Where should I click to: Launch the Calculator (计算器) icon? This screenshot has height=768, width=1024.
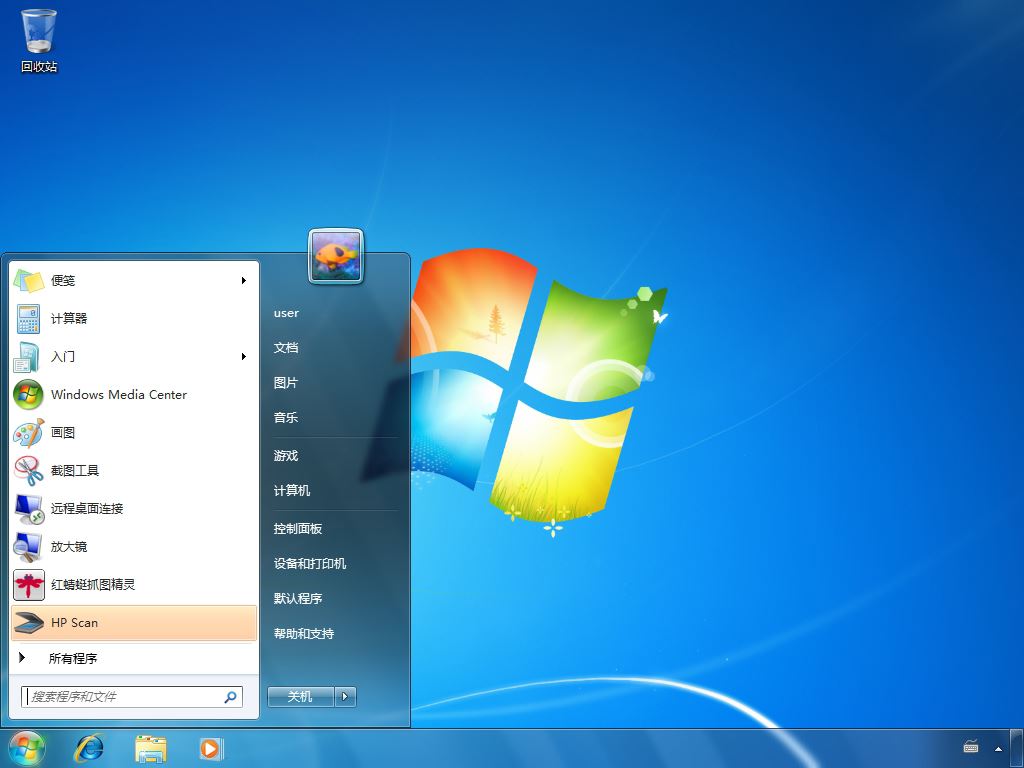28,319
